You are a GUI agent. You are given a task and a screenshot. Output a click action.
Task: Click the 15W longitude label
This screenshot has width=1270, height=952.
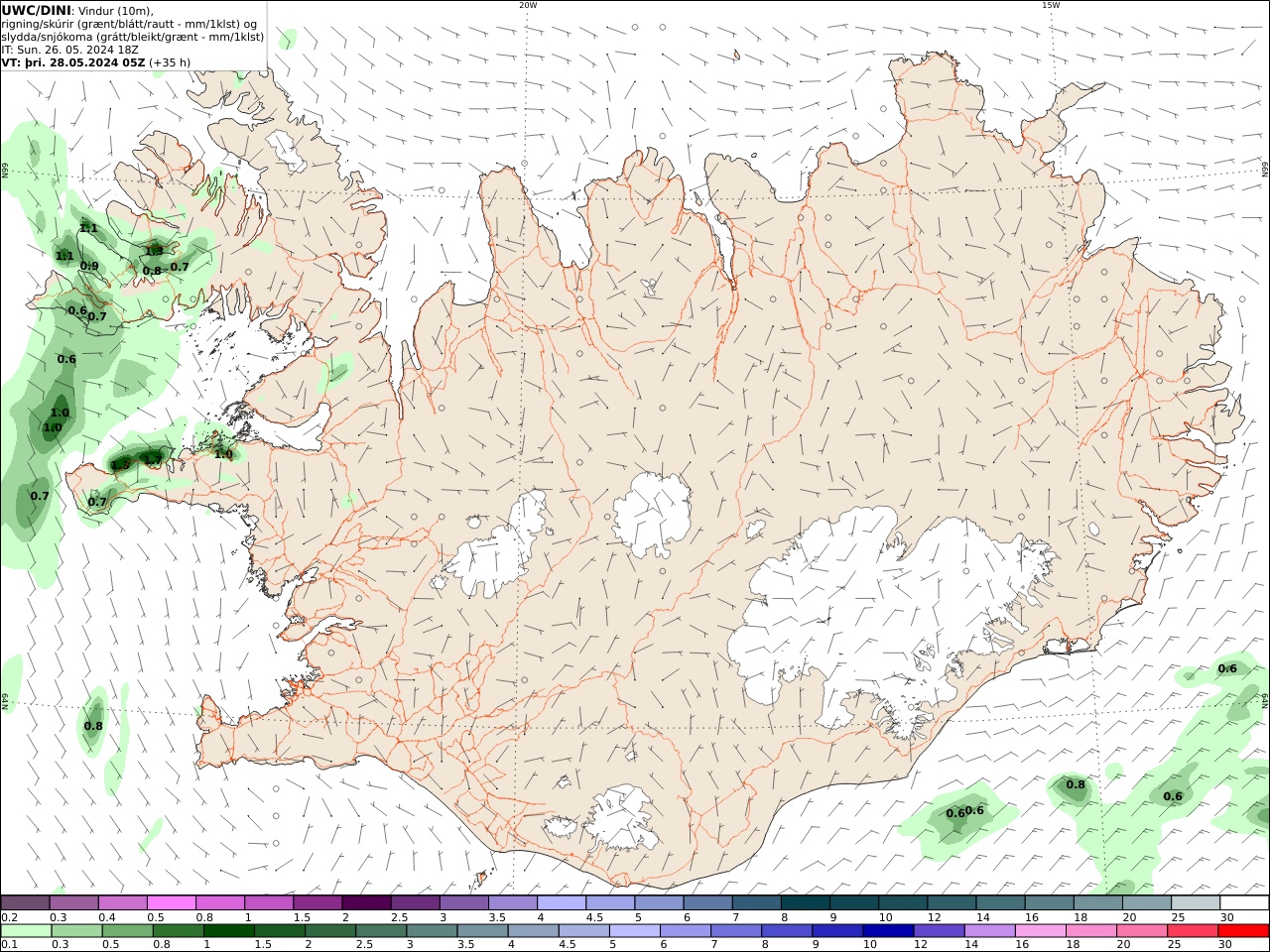(x=1051, y=5)
